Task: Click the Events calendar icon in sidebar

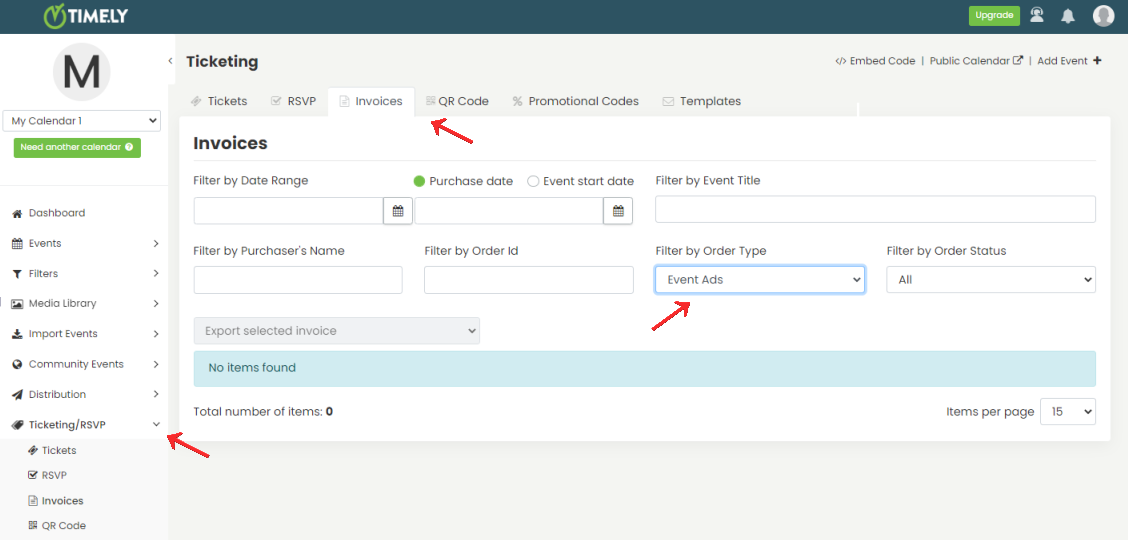Action: 17,244
